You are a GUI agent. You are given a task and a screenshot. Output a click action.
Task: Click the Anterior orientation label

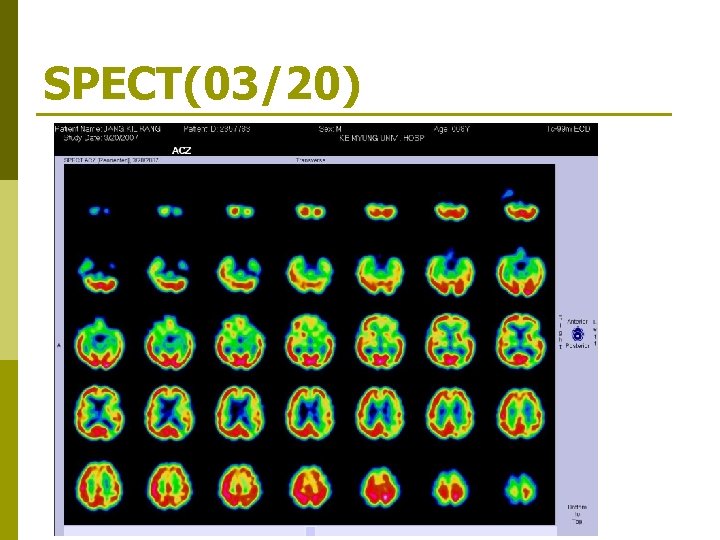click(577, 322)
